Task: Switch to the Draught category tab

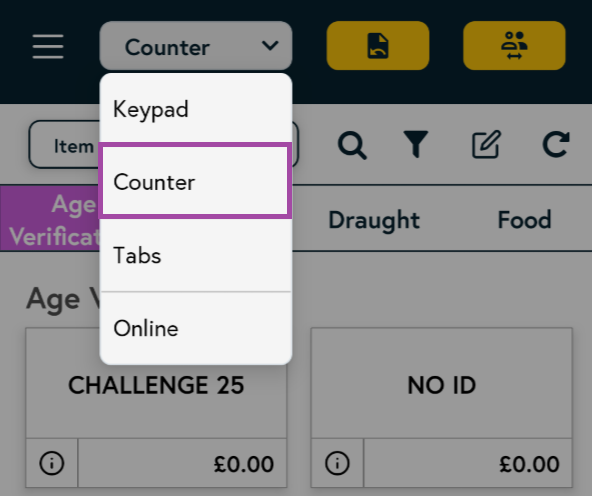Action: (x=374, y=220)
